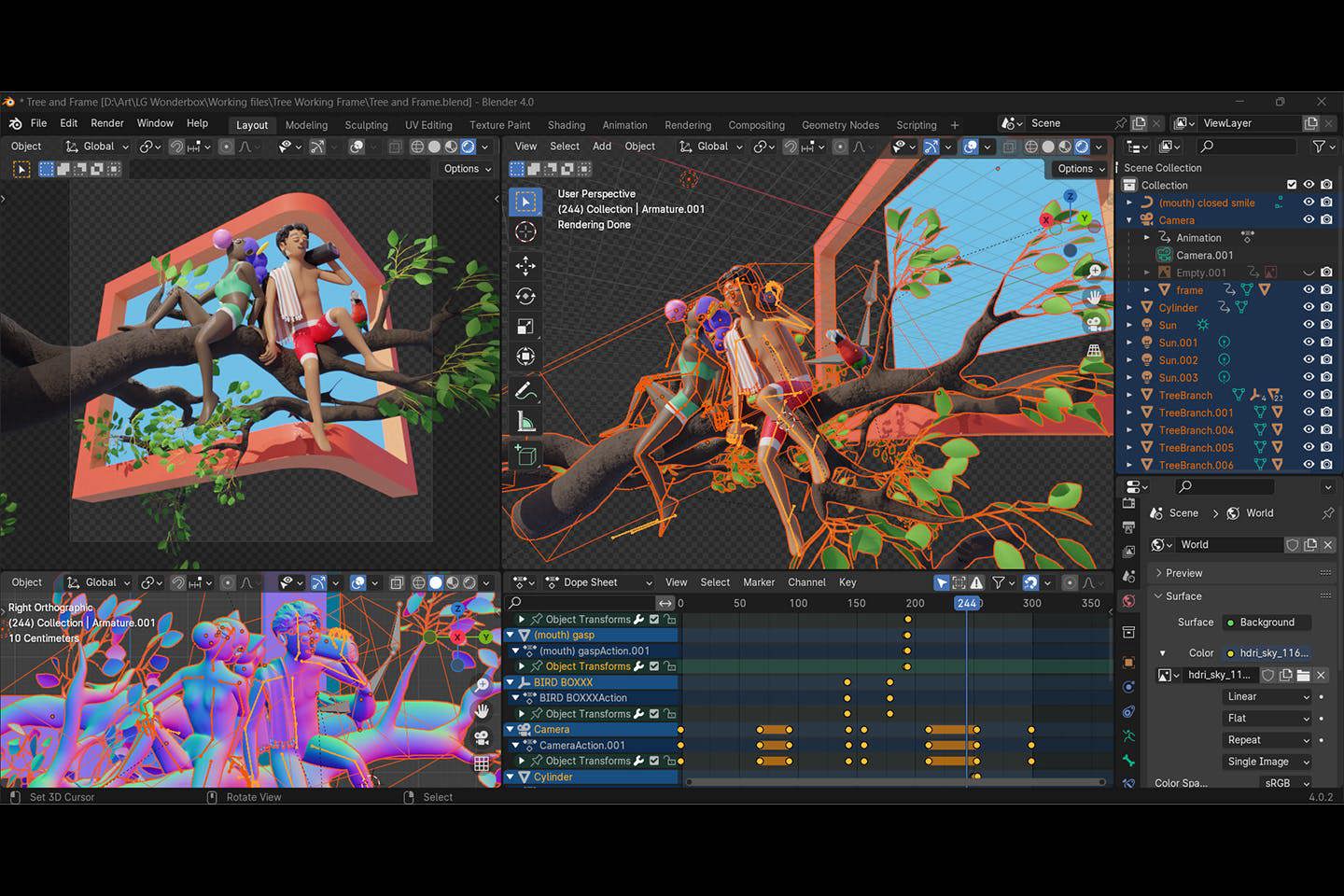This screenshot has height=896, width=1344.
Task: Toggle Show Overlays in main viewport header
Action: pyautogui.click(x=971, y=147)
